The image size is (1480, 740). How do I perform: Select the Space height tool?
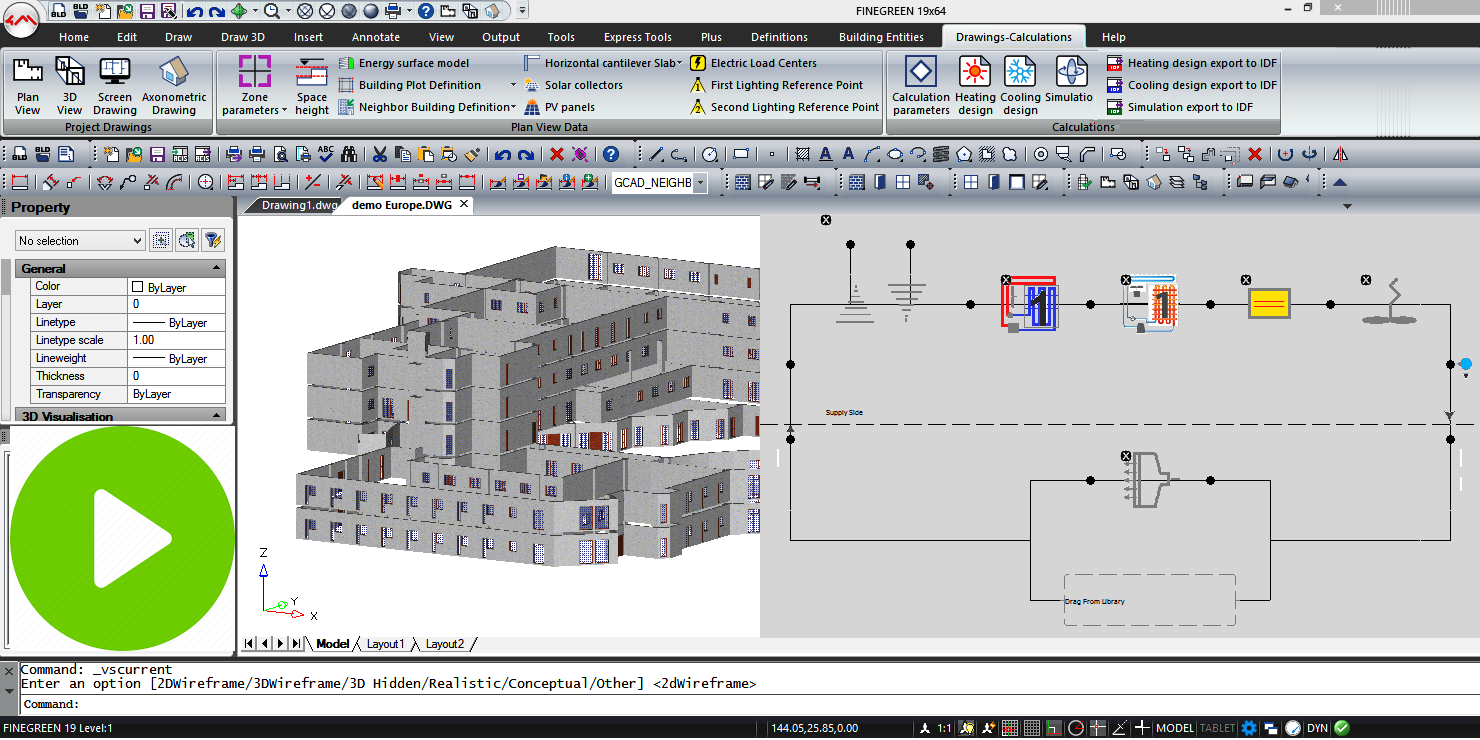pos(311,85)
